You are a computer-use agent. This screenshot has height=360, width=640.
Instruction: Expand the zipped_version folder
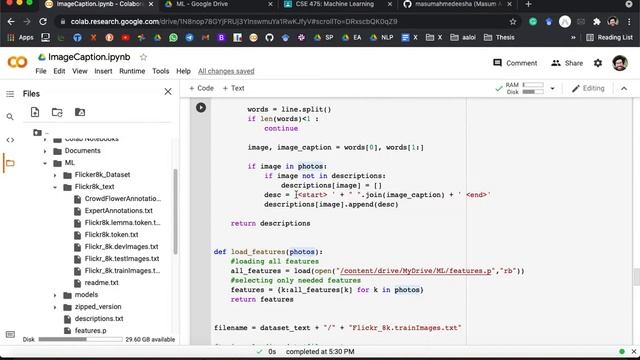55,307
